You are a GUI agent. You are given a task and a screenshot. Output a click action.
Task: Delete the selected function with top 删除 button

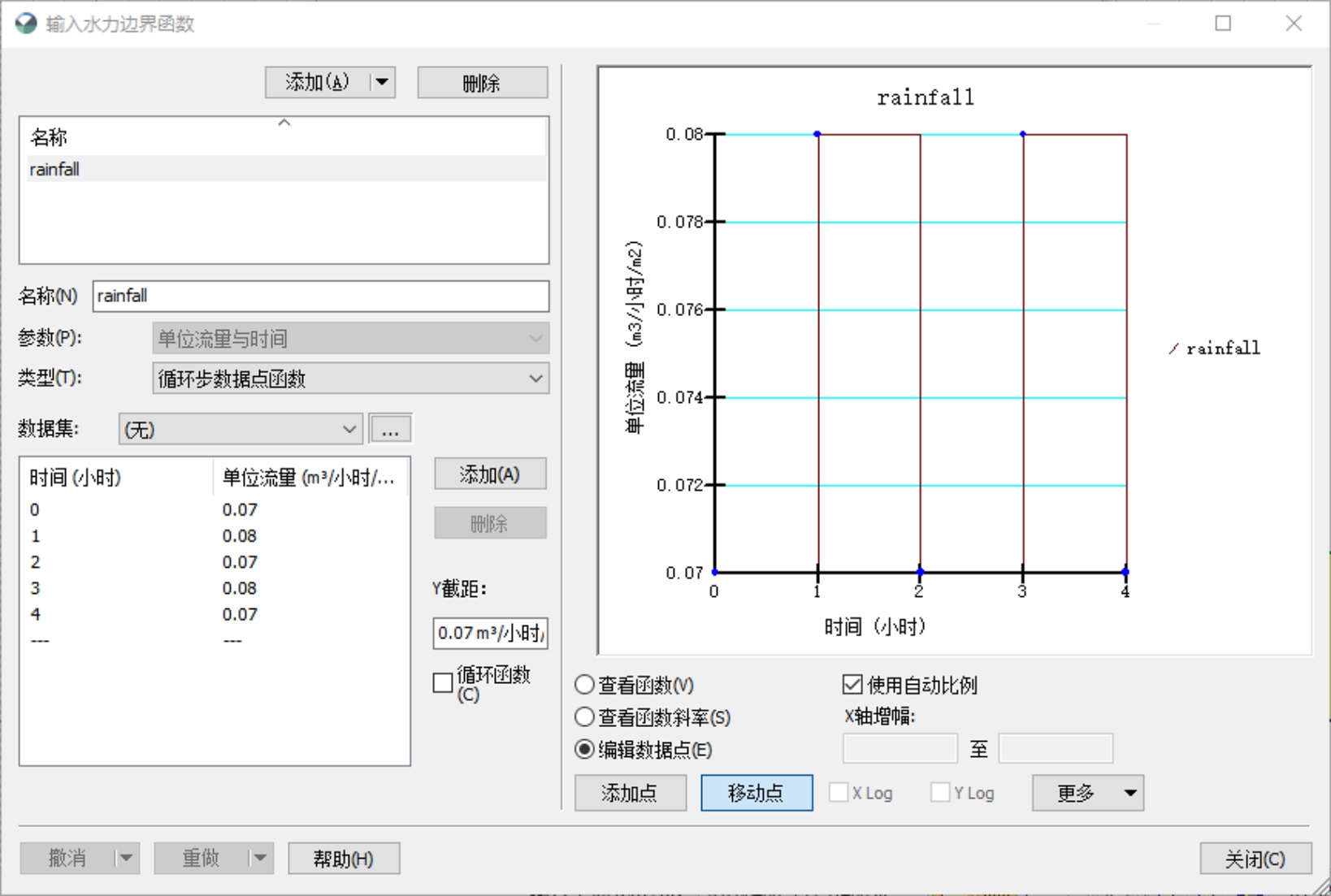[x=482, y=82]
